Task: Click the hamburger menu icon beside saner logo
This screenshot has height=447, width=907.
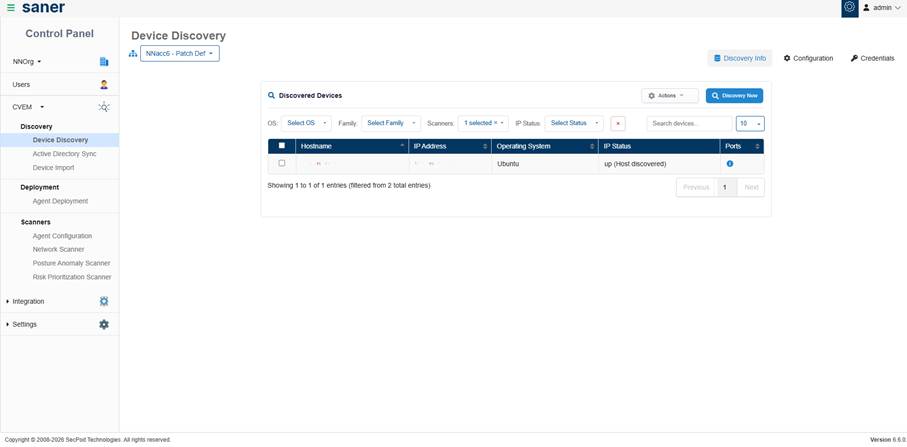Action: [x=10, y=8]
